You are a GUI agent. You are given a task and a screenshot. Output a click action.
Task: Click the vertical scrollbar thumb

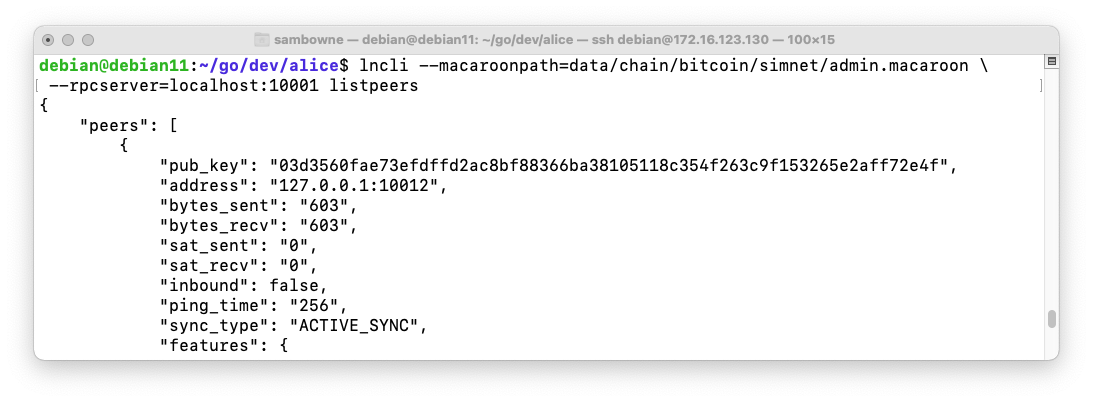tap(1051, 319)
